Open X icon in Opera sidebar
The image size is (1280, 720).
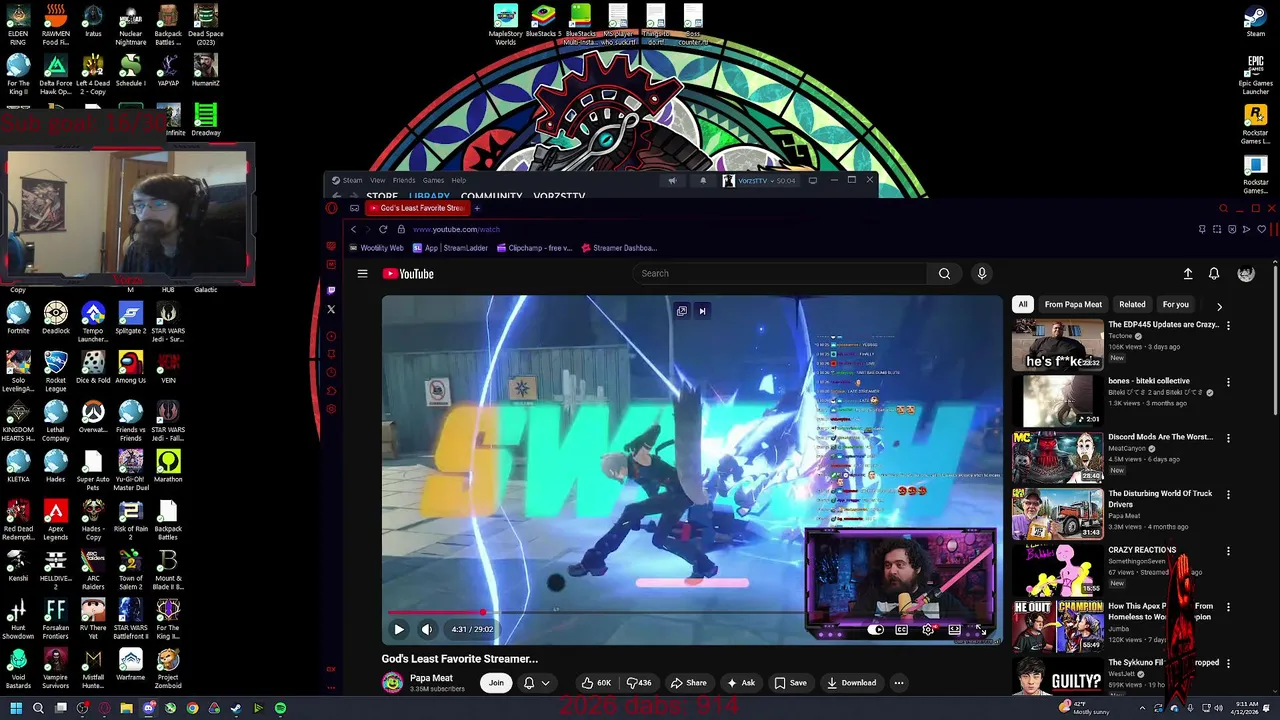[331, 309]
